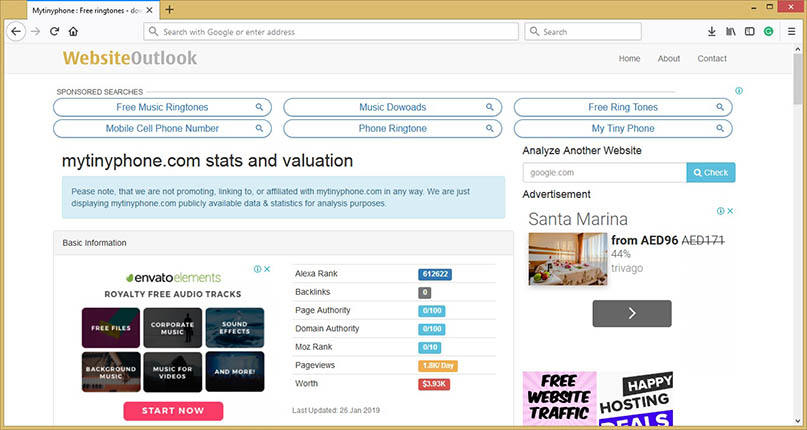Image resolution: width=807 pixels, height=430 pixels.
Task: Open a new browser tab
Action: [170, 9]
